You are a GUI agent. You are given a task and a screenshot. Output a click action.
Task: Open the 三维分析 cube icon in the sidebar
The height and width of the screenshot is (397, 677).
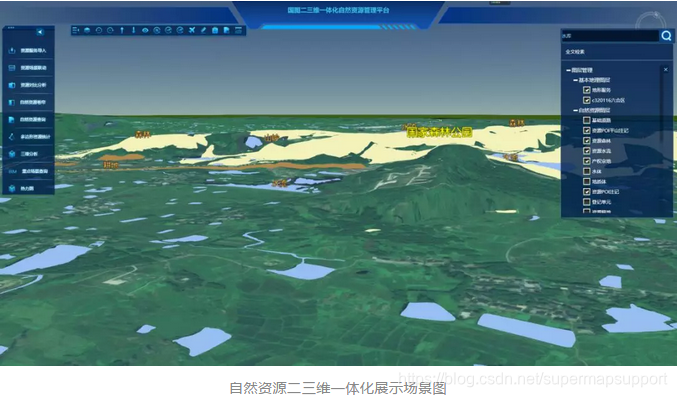[12, 154]
